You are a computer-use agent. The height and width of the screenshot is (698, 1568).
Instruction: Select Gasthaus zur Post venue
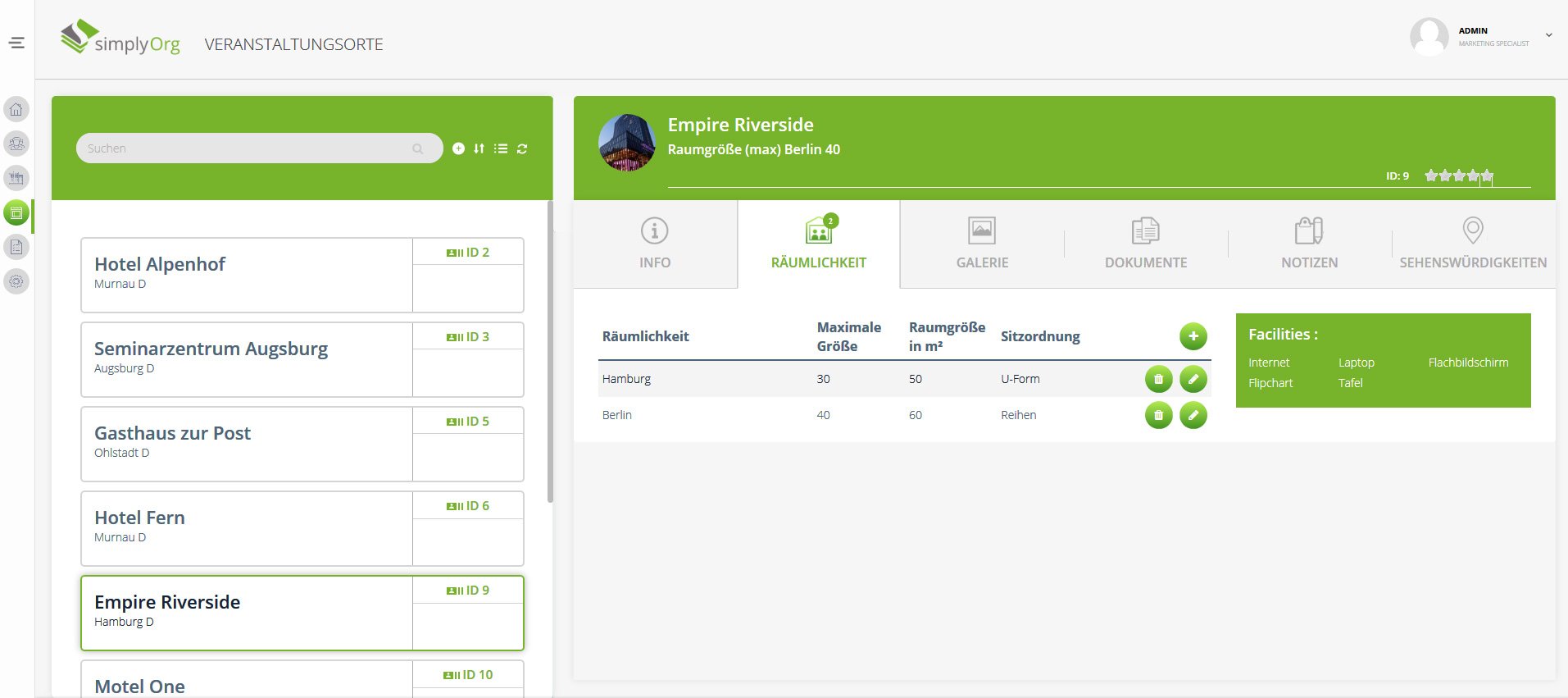pos(302,445)
